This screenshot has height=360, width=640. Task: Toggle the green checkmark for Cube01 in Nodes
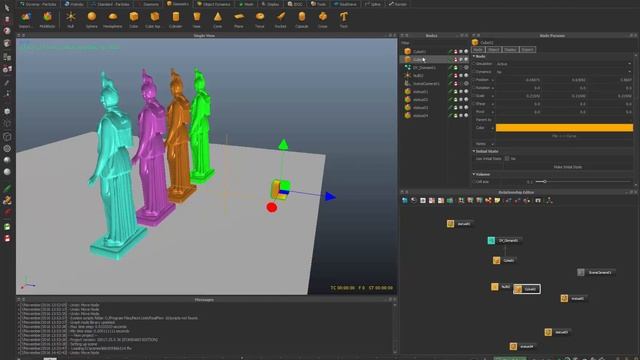pos(450,51)
